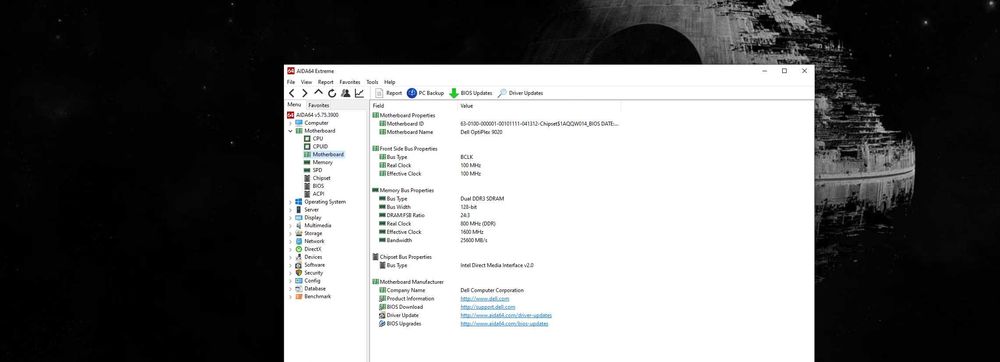Image resolution: width=1000 pixels, height=362 pixels.
Task: Open user management via the person icon
Action: tap(345, 93)
